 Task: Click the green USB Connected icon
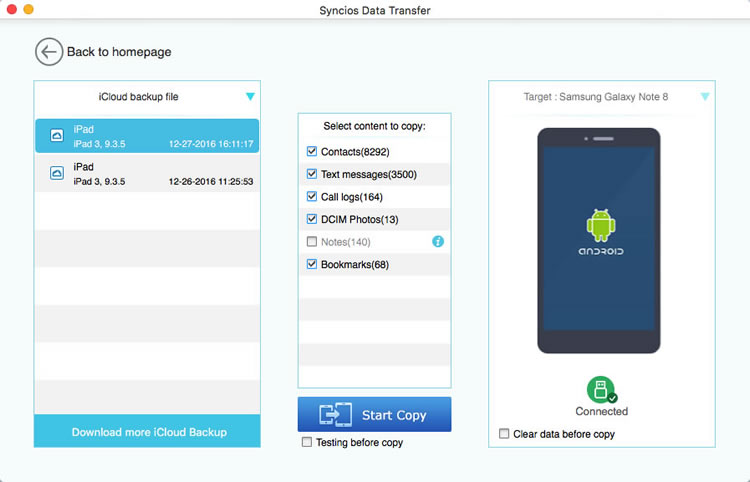tap(601, 390)
